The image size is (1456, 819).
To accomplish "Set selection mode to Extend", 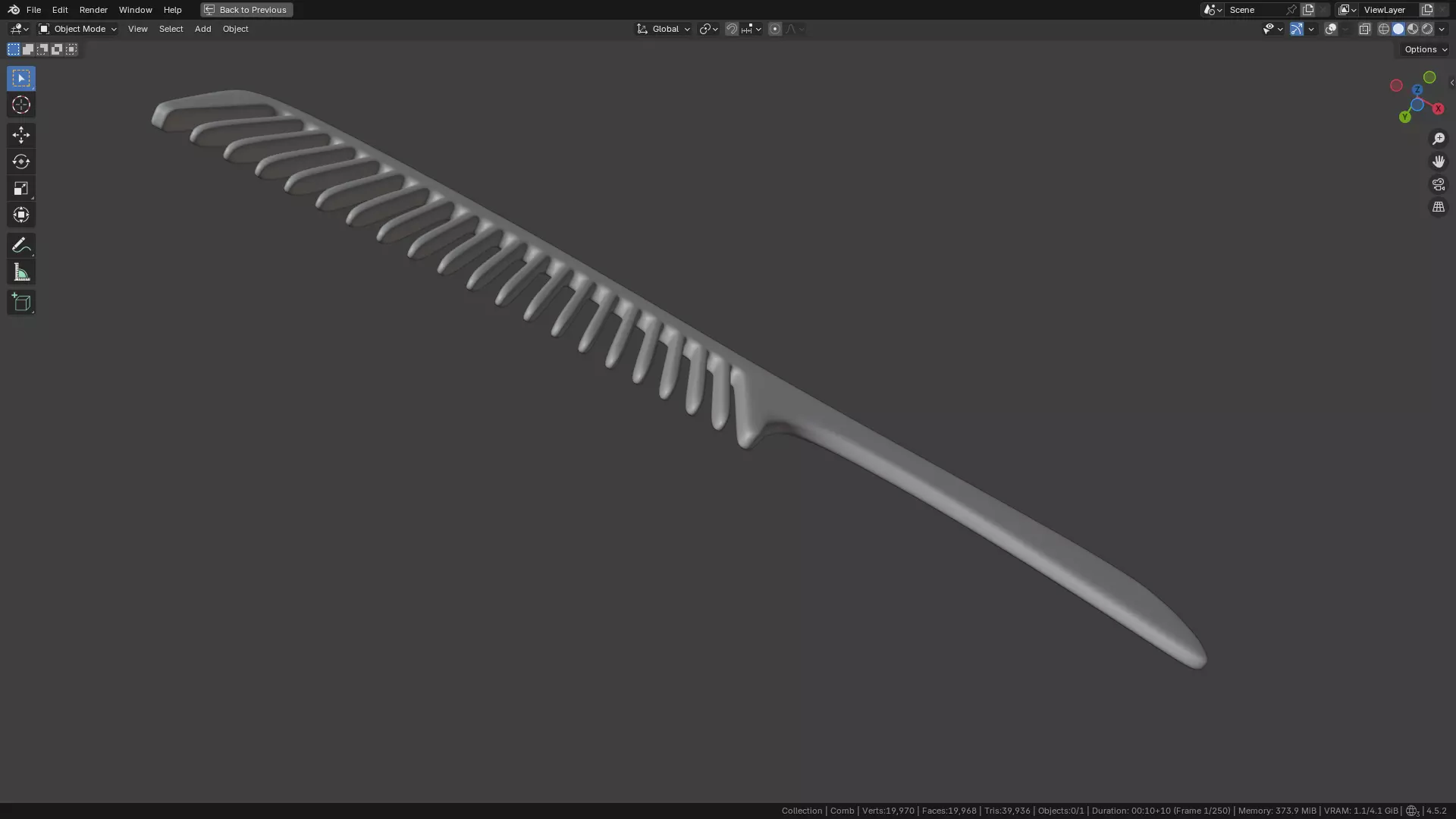I will point(28,49).
